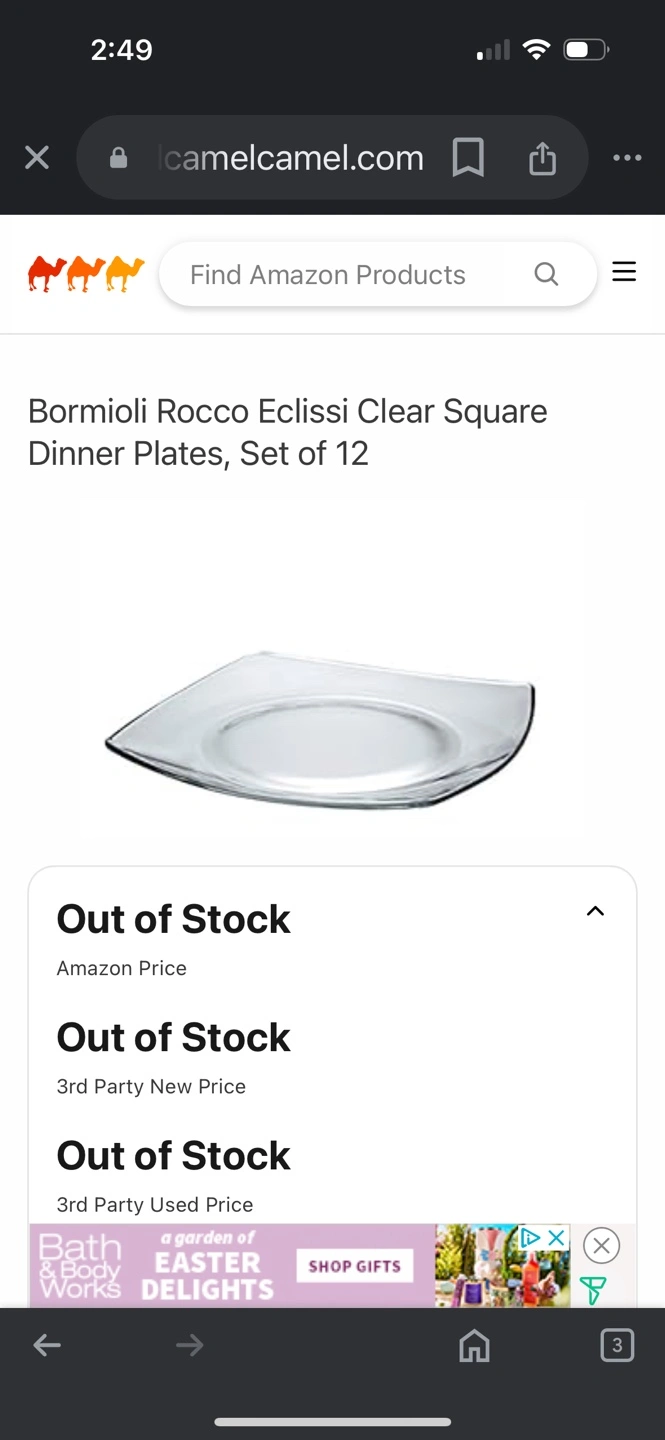Collapse the price panel with chevron
Image resolution: width=665 pixels, height=1440 pixels.
tap(595, 911)
